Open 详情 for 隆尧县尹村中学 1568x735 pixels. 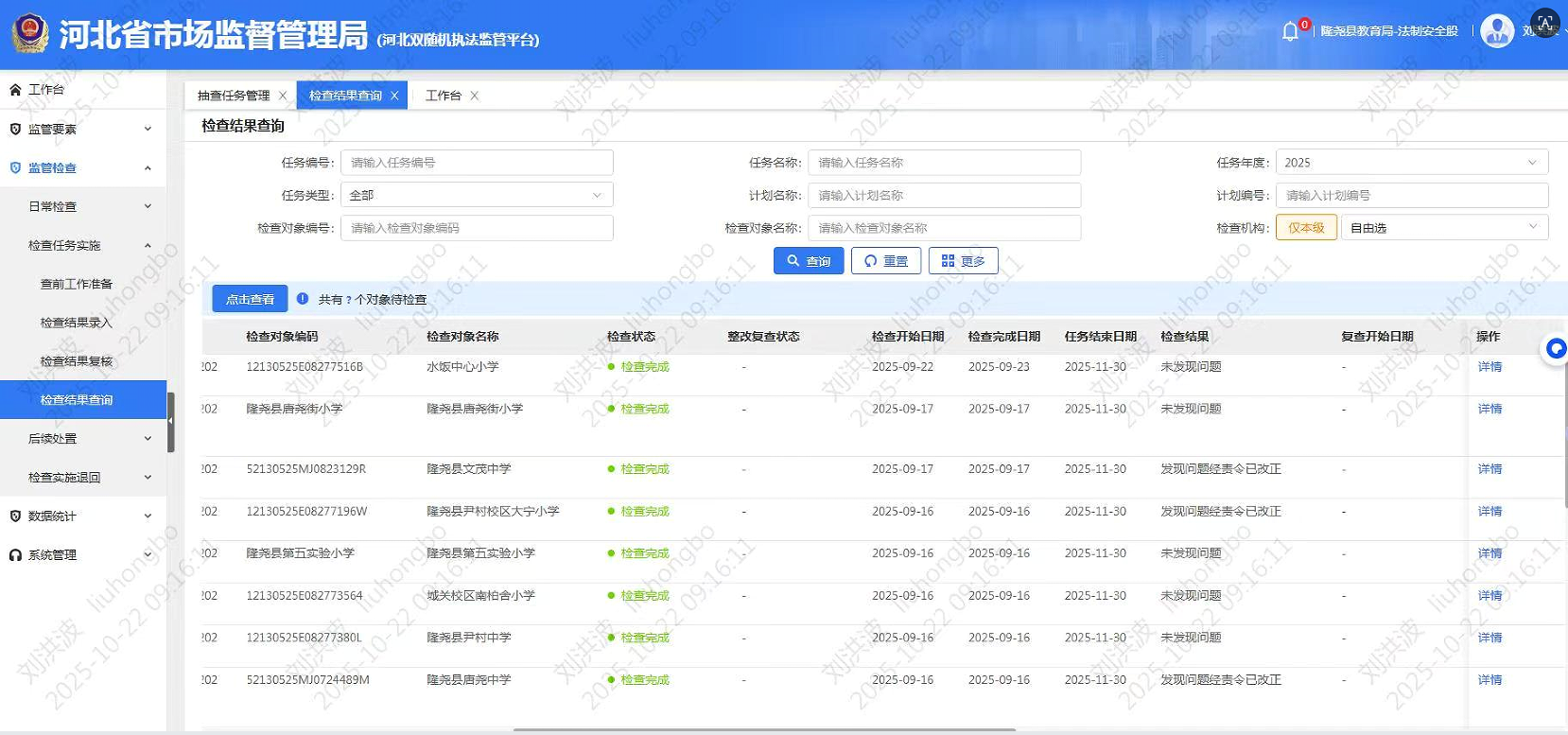[x=1490, y=638]
